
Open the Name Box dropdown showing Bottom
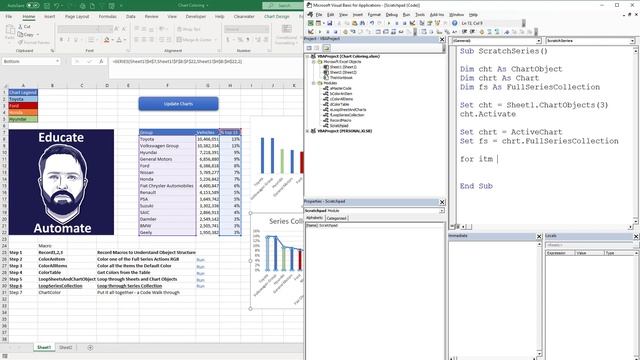click(57, 61)
